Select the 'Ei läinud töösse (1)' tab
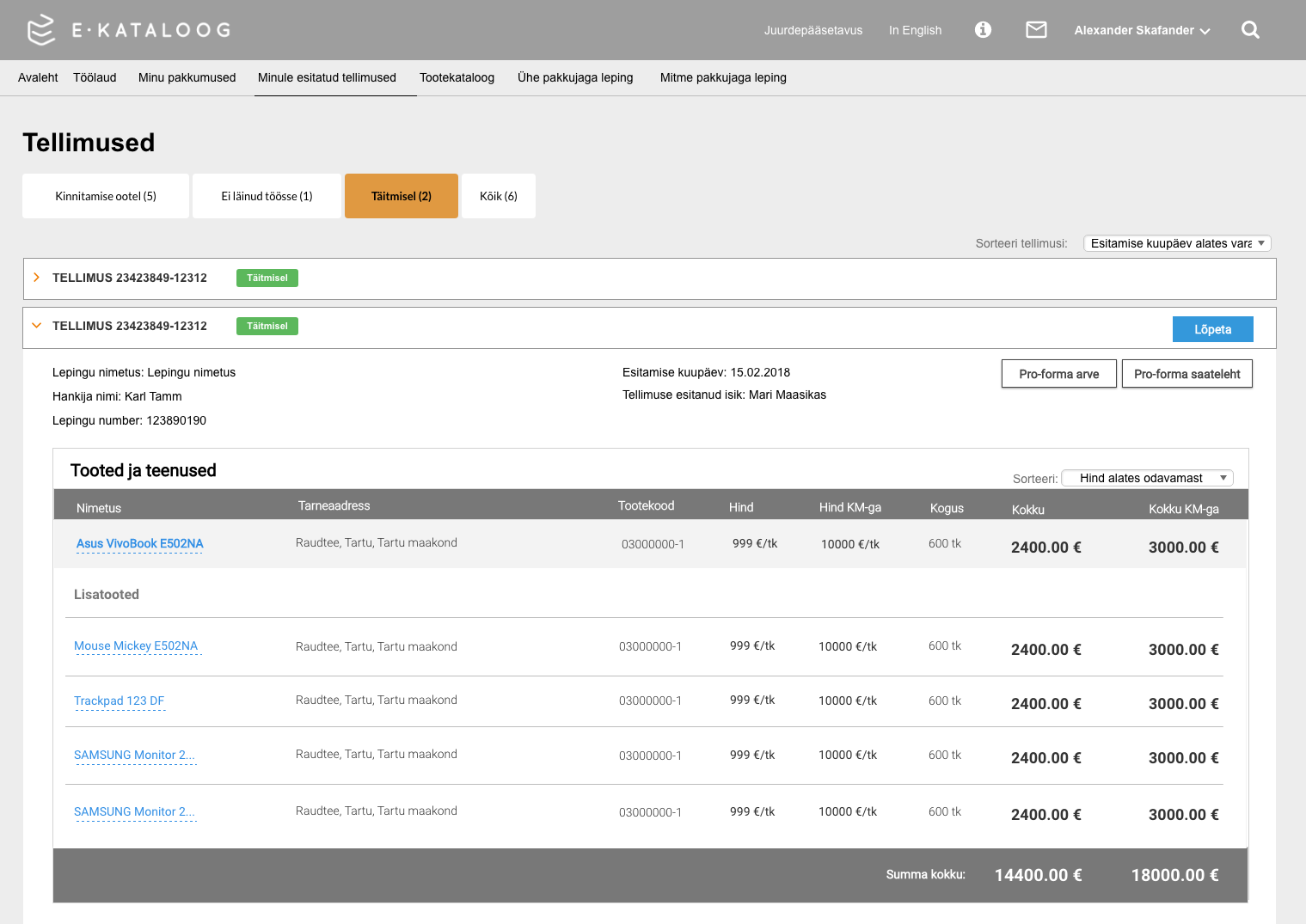This screenshot has height=924, width=1306. (267, 196)
